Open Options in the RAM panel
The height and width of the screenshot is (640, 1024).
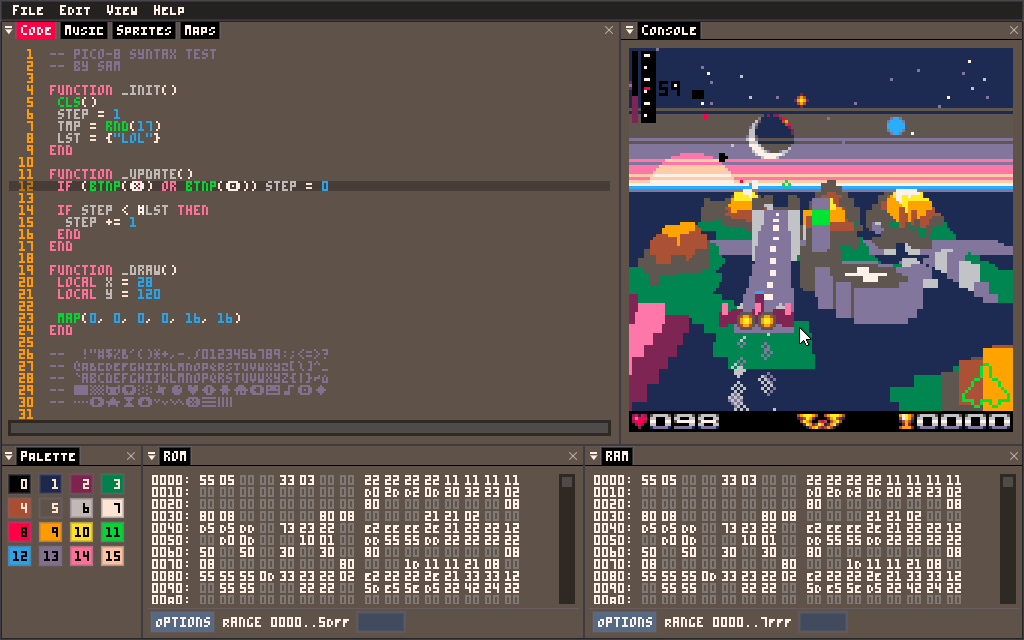(x=624, y=622)
